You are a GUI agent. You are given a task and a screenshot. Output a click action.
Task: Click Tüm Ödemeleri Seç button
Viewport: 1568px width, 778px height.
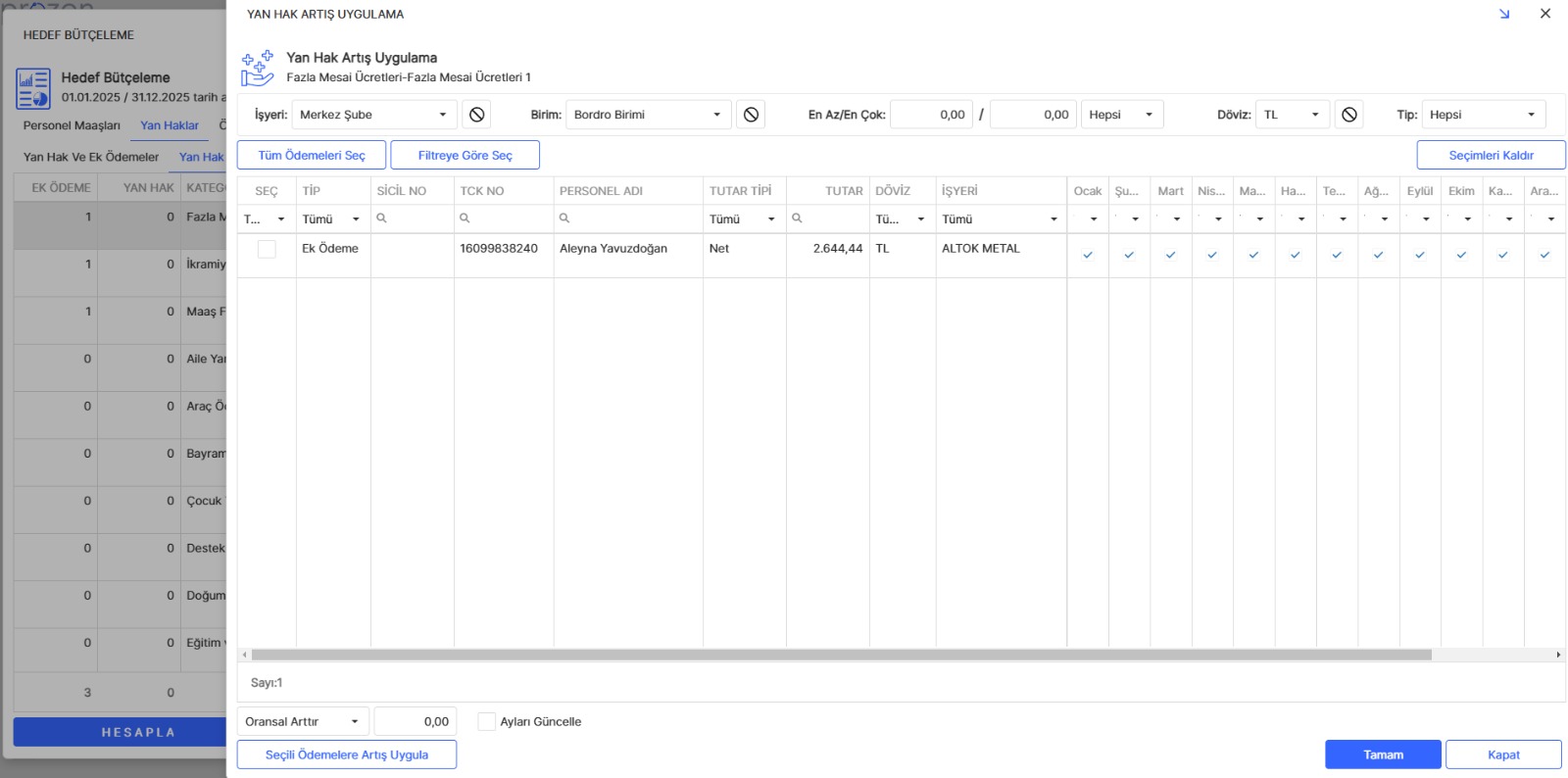pos(312,155)
